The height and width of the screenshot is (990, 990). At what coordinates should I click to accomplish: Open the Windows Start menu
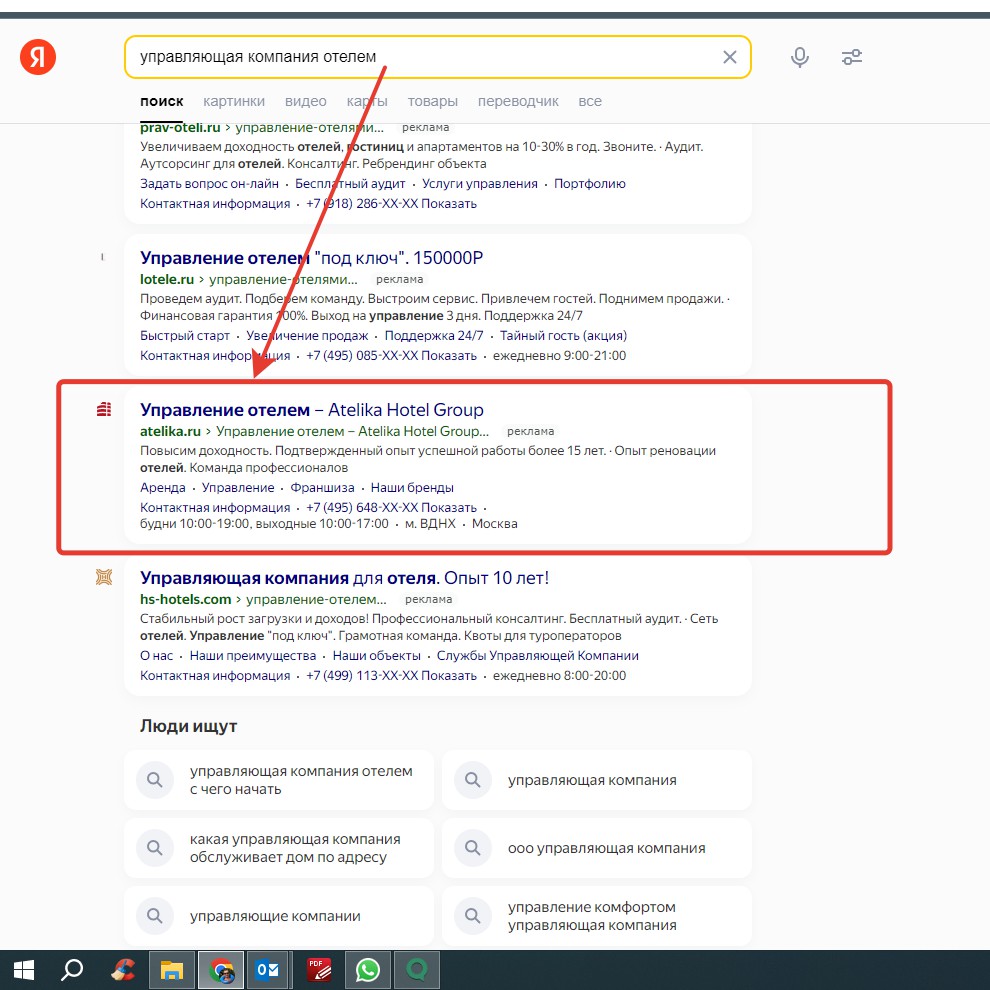click(23, 970)
